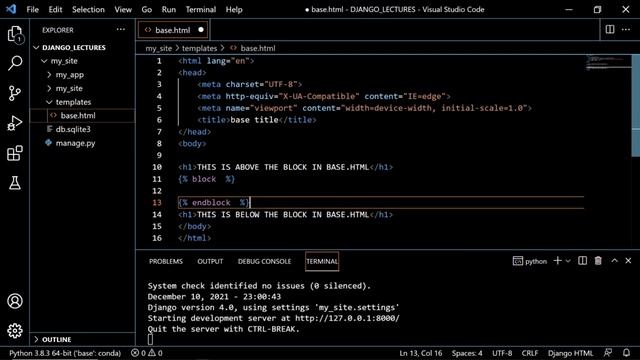640x360 pixels.
Task: Open the Go menu
Action: point(147,9)
